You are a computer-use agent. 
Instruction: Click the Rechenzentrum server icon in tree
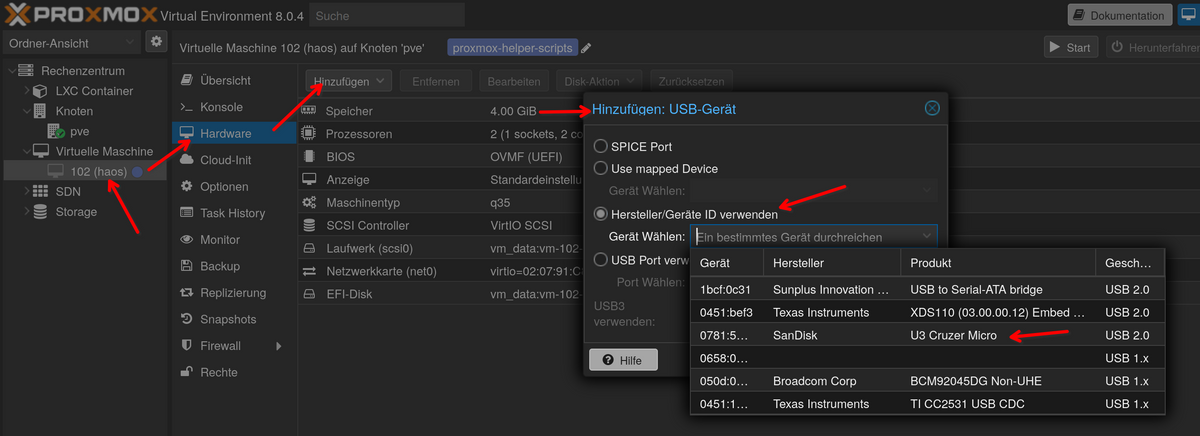[27, 71]
